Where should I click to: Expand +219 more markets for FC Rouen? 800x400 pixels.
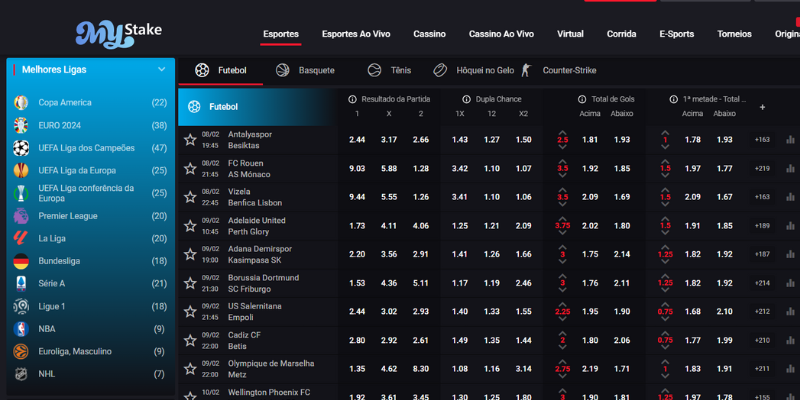[762, 168]
